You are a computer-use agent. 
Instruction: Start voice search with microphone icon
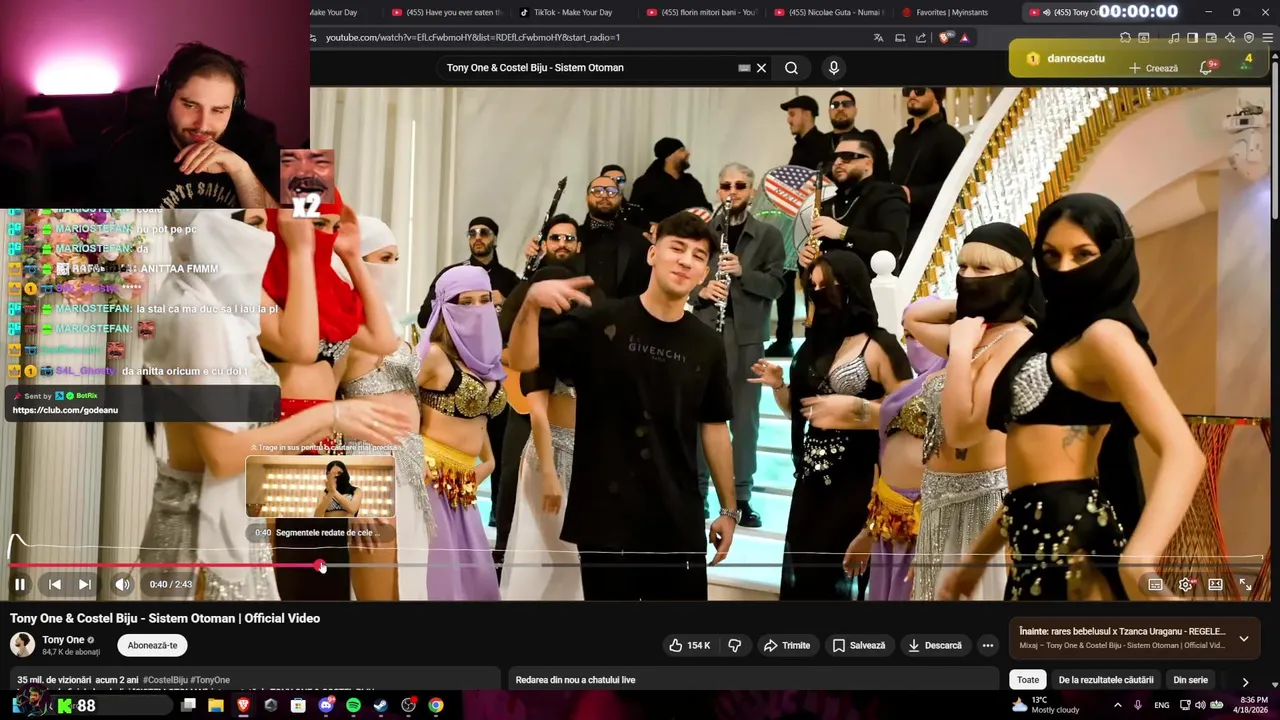(833, 68)
